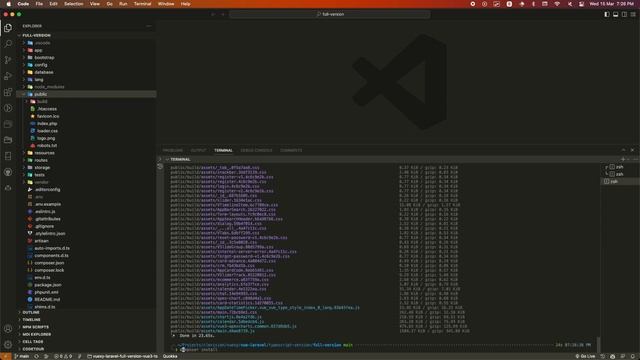Expand the Timeline section
The image size is (640, 360).
(87, 320)
